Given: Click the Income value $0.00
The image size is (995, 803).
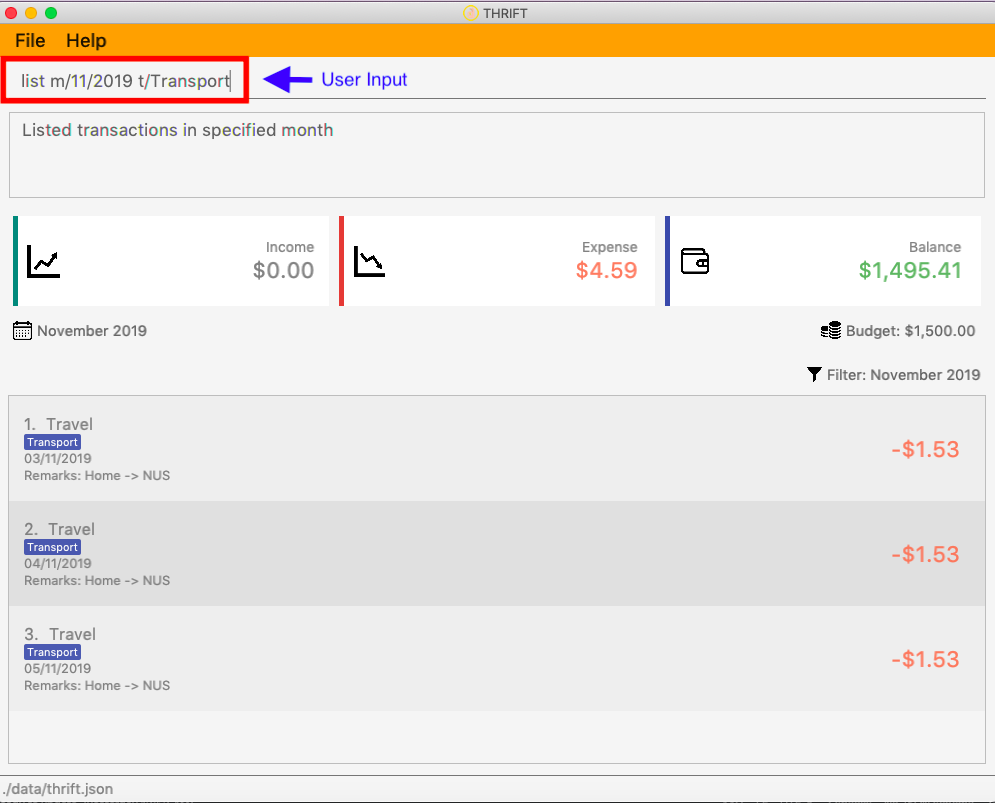Looking at the screenshot, I should coord(283,270).
